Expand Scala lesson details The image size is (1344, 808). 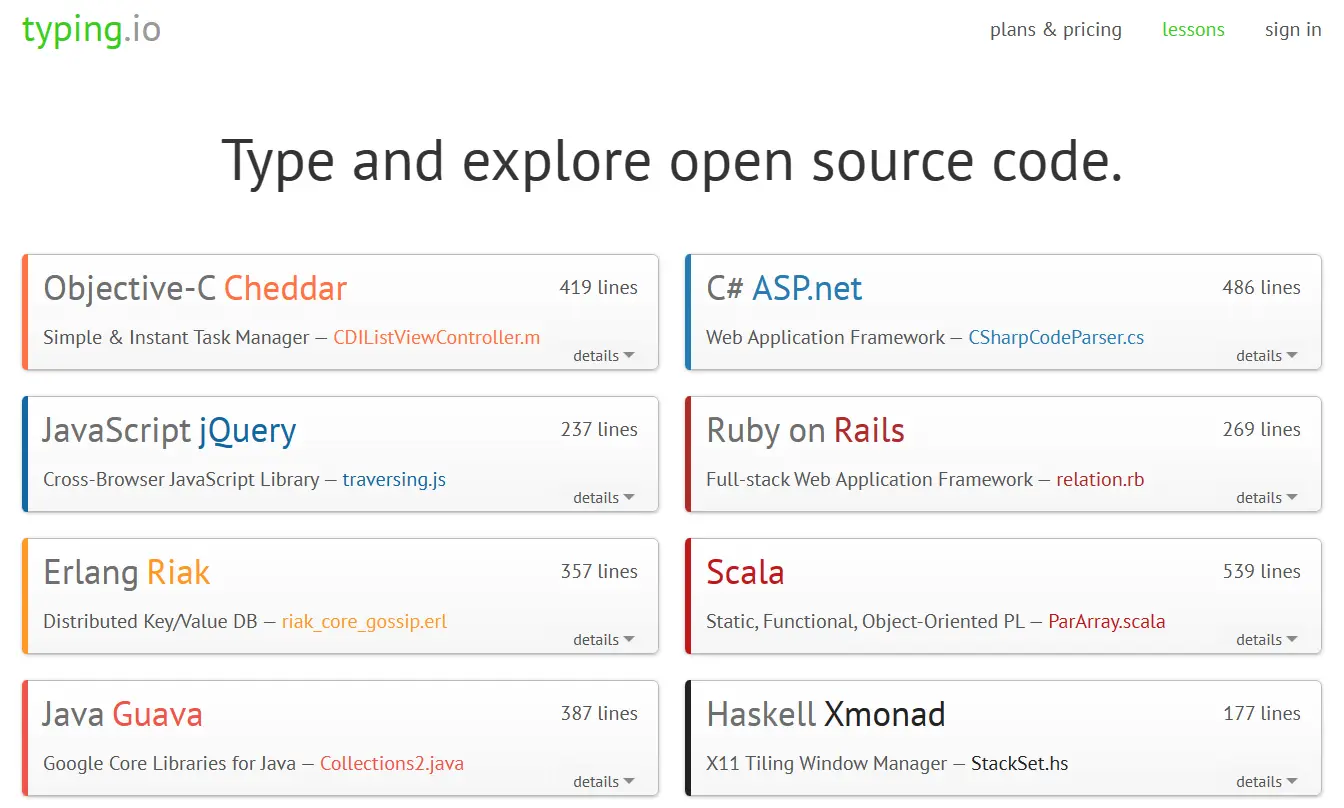tap(1266, 640)
